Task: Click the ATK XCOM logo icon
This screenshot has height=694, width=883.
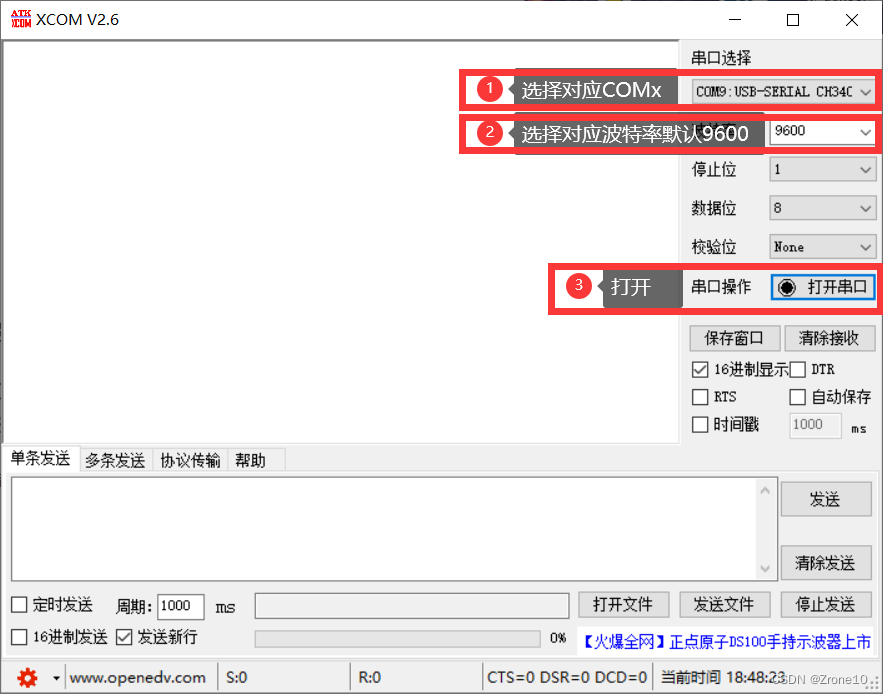Action: (x=20, y=18)
